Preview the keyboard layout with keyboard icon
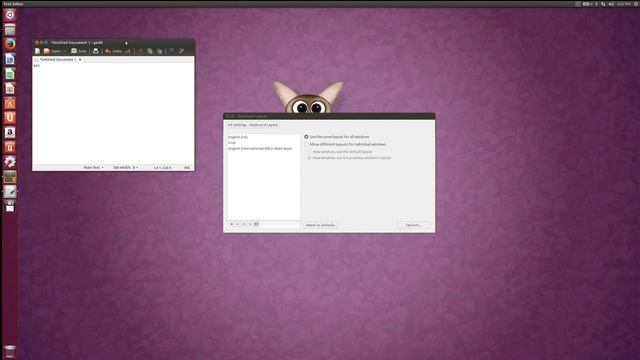This screenshot has height=360, width=640. (x=256, y=224)
